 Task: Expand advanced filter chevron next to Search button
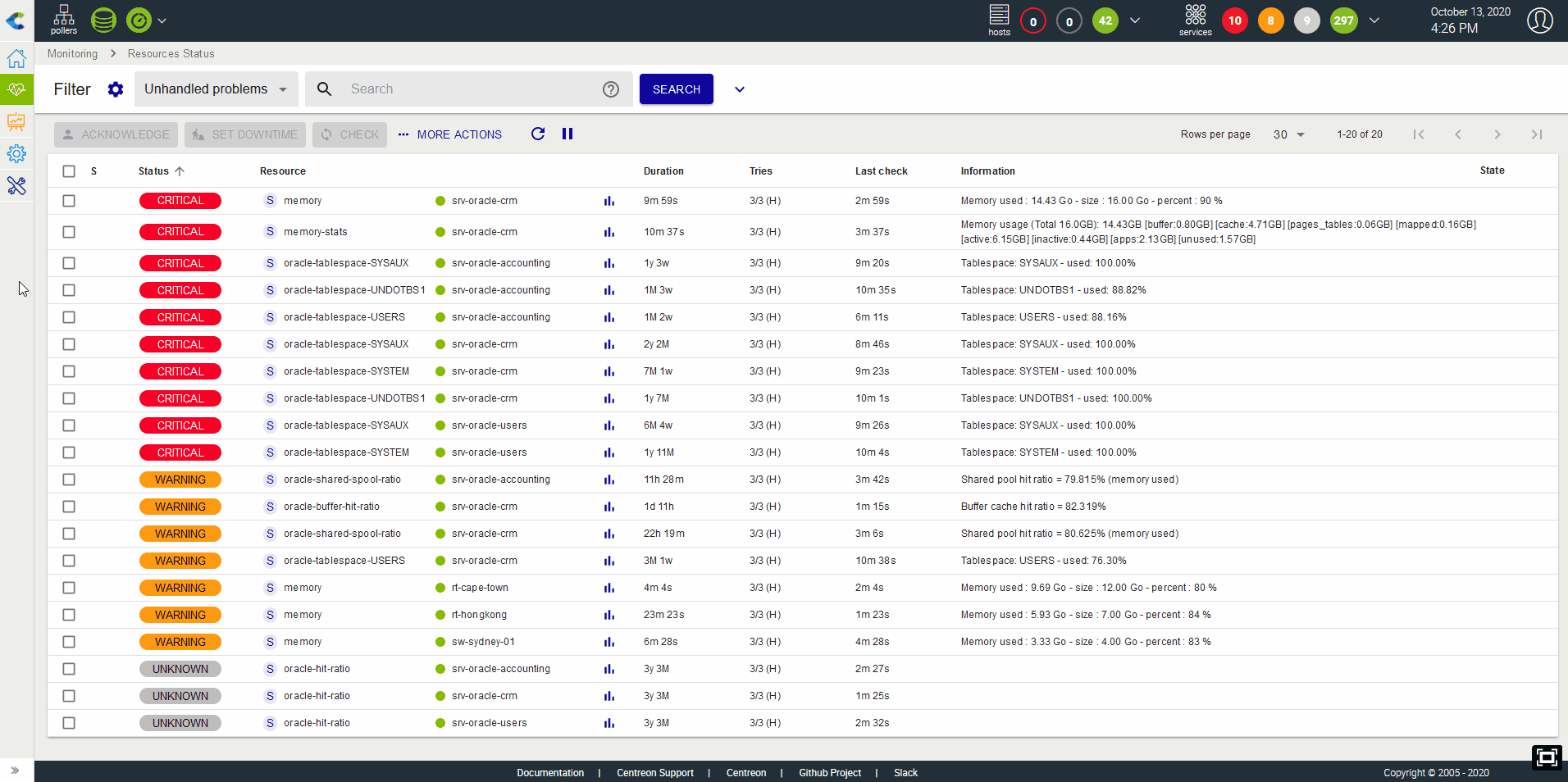[740, 89]
